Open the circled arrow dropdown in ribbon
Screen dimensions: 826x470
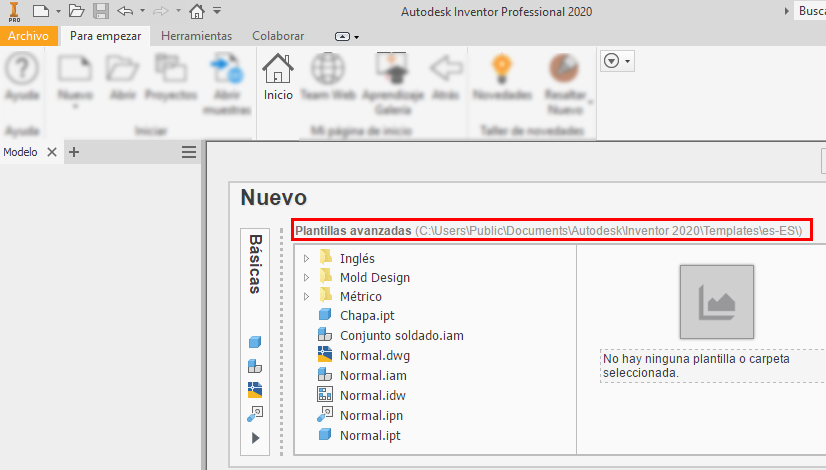point(617,61)
